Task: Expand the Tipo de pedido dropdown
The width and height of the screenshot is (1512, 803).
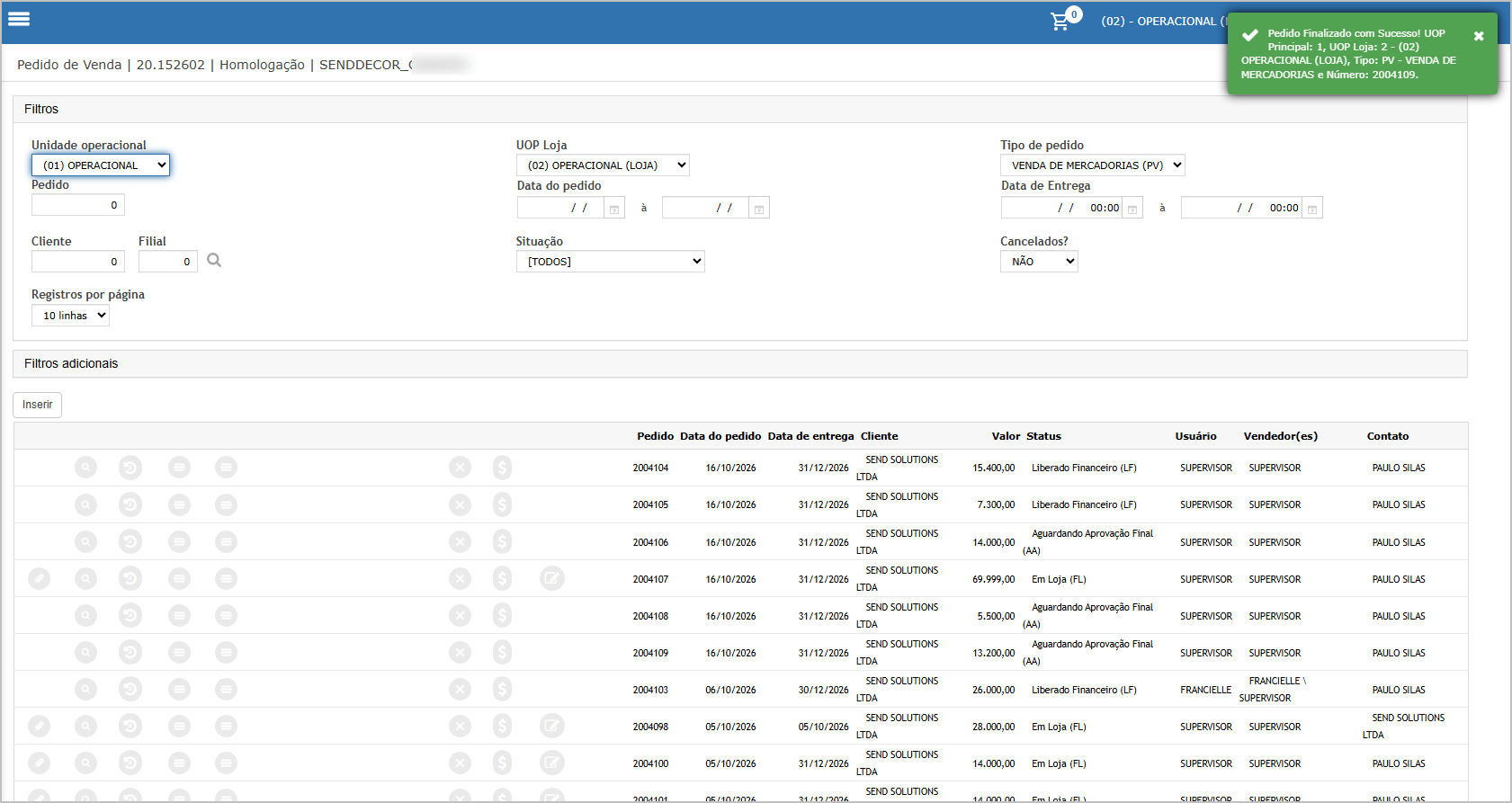Action: click(1093, 165)
